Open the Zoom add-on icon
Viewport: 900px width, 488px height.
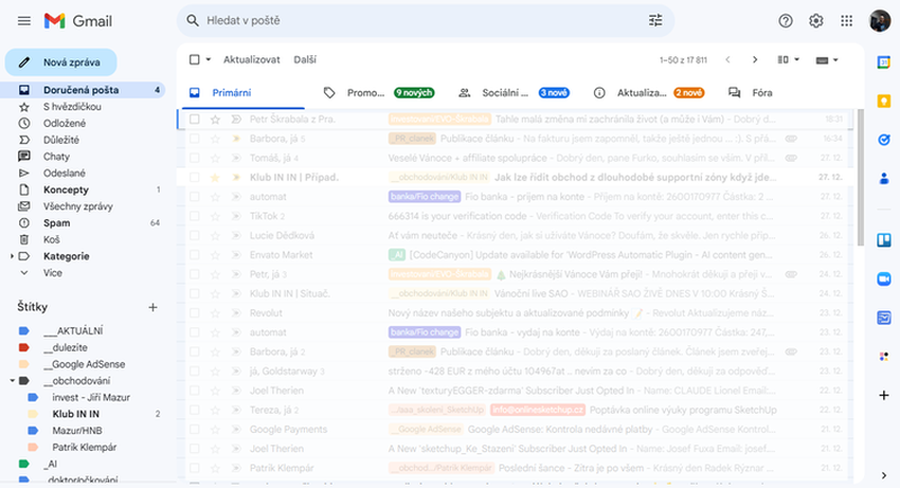[x=884, y=279]
